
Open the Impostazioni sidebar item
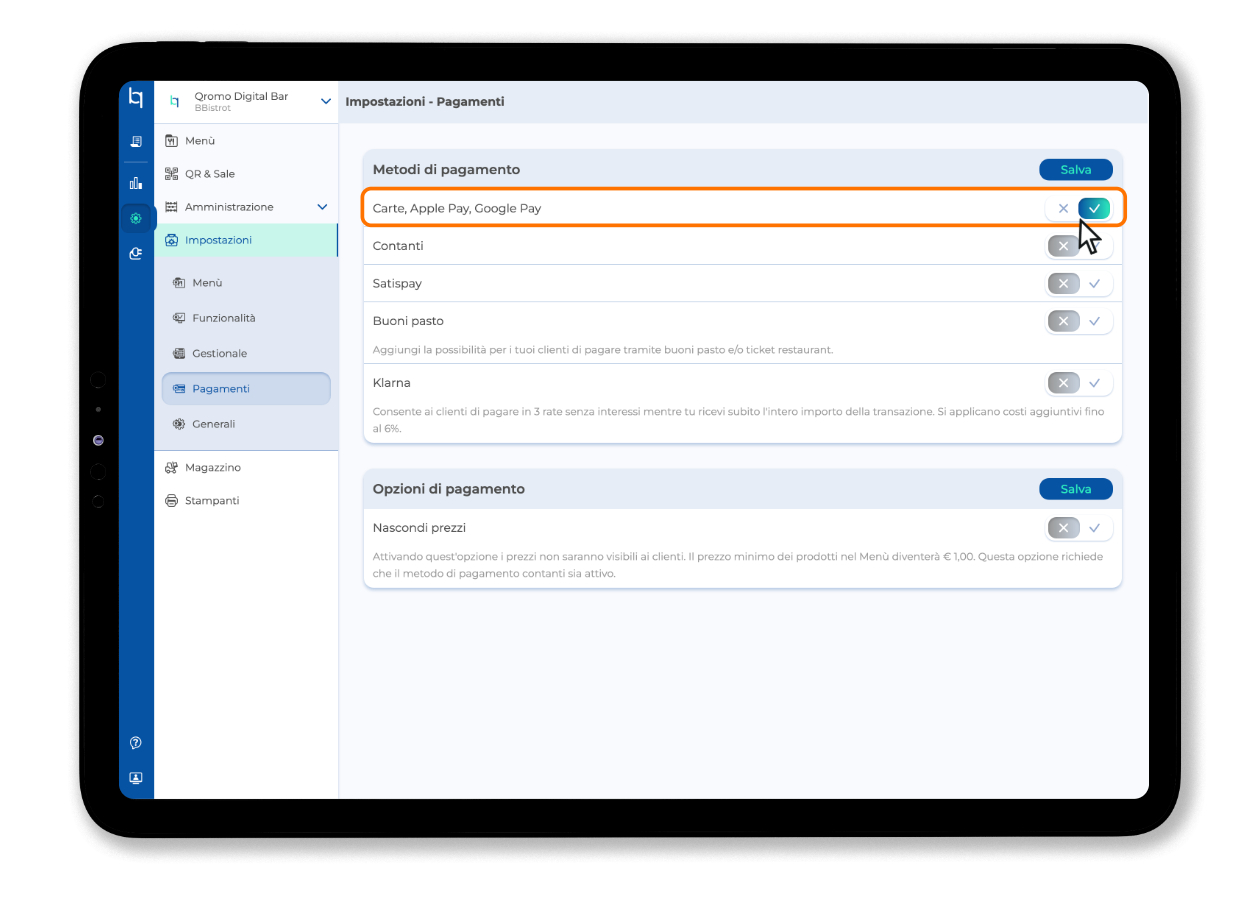246,240
